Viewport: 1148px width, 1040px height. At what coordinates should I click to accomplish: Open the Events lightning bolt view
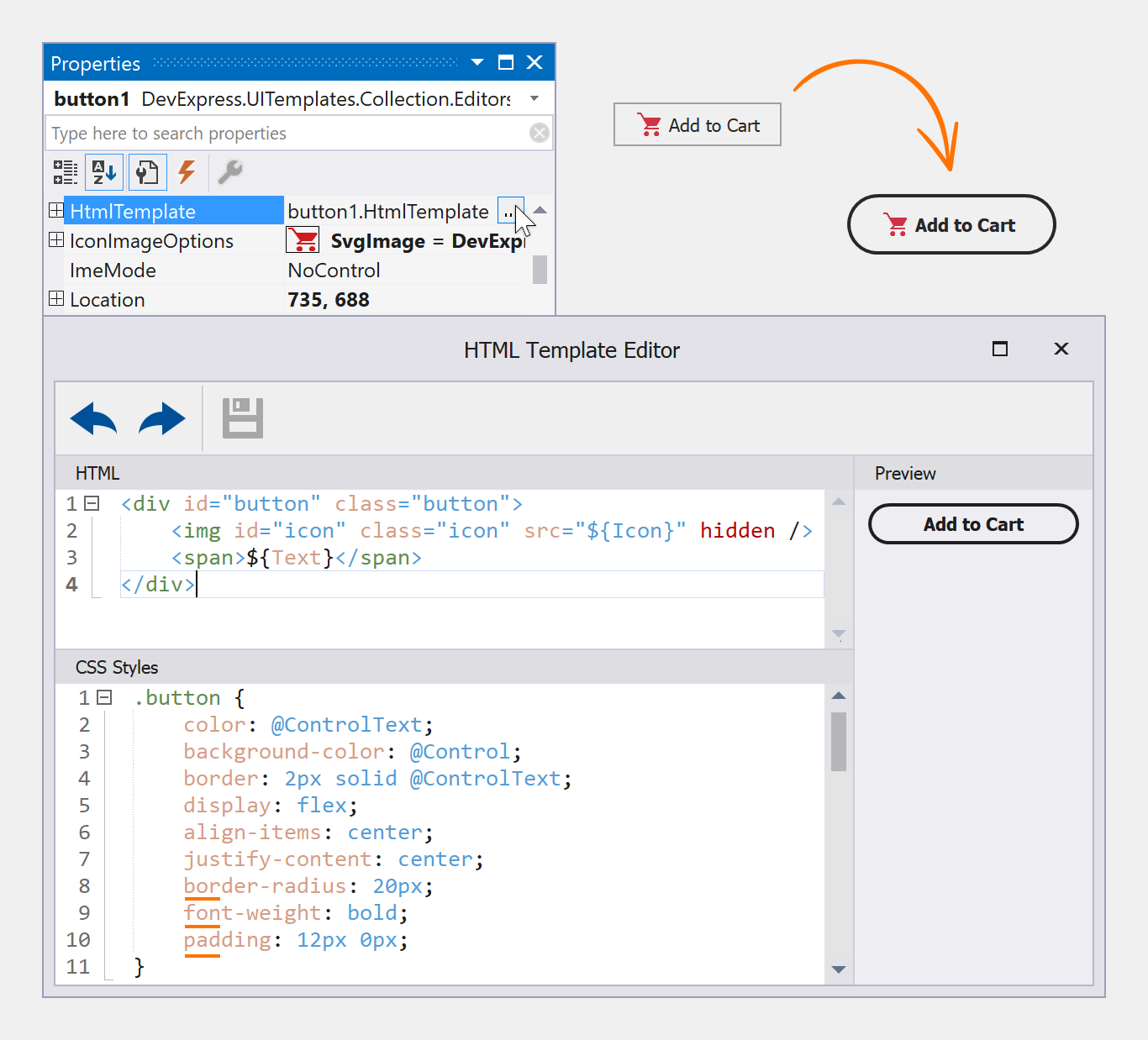pos(187,172)
